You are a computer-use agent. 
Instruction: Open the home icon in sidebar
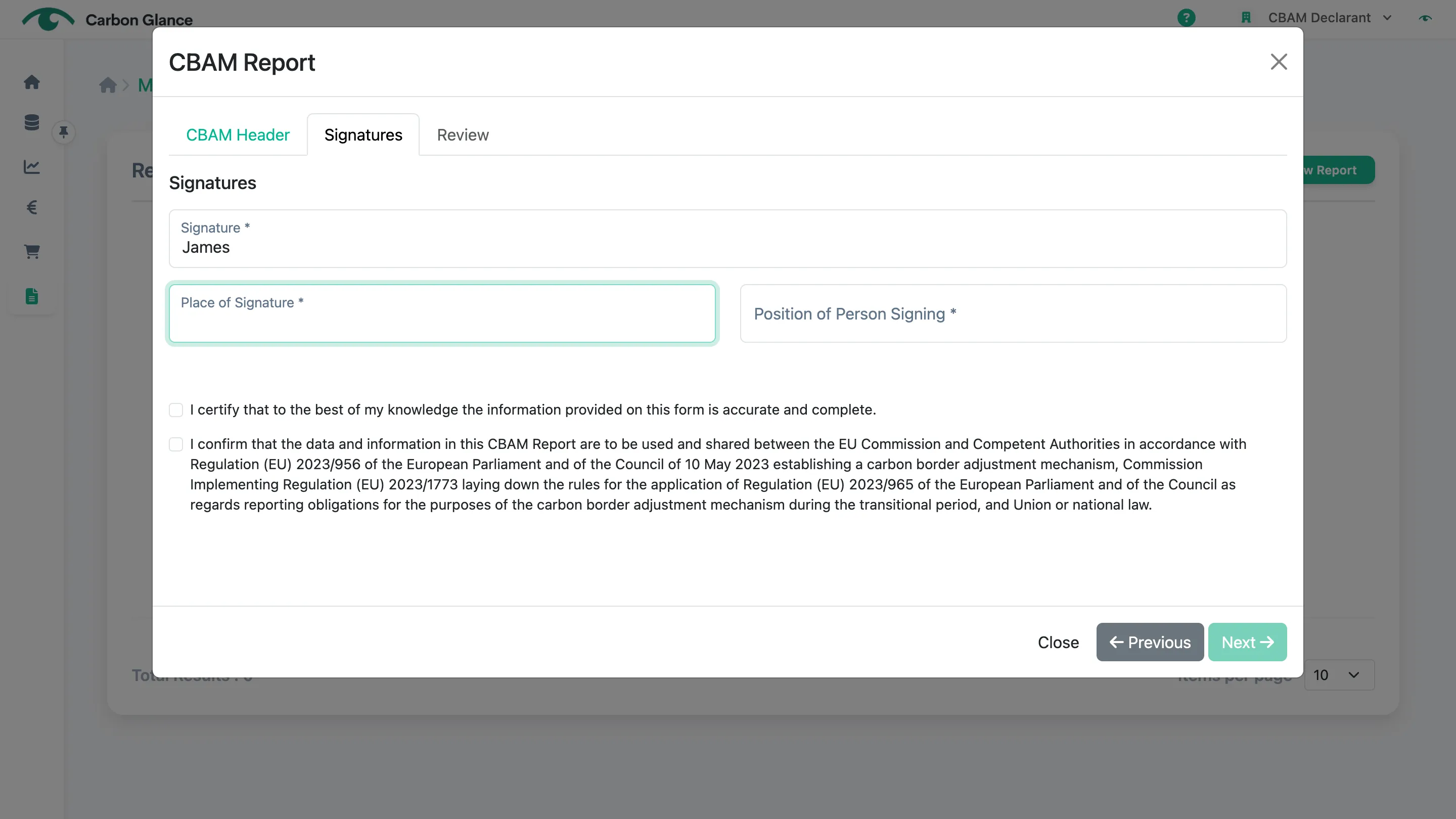pos(32,82)
